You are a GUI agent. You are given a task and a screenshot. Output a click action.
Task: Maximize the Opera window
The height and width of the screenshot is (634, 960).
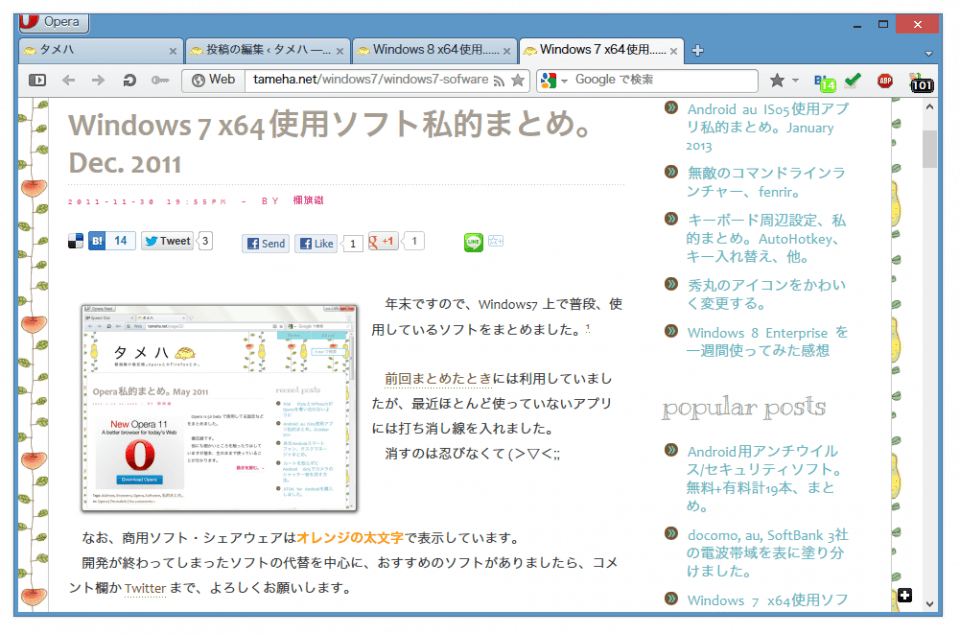[x=883, y=24]
